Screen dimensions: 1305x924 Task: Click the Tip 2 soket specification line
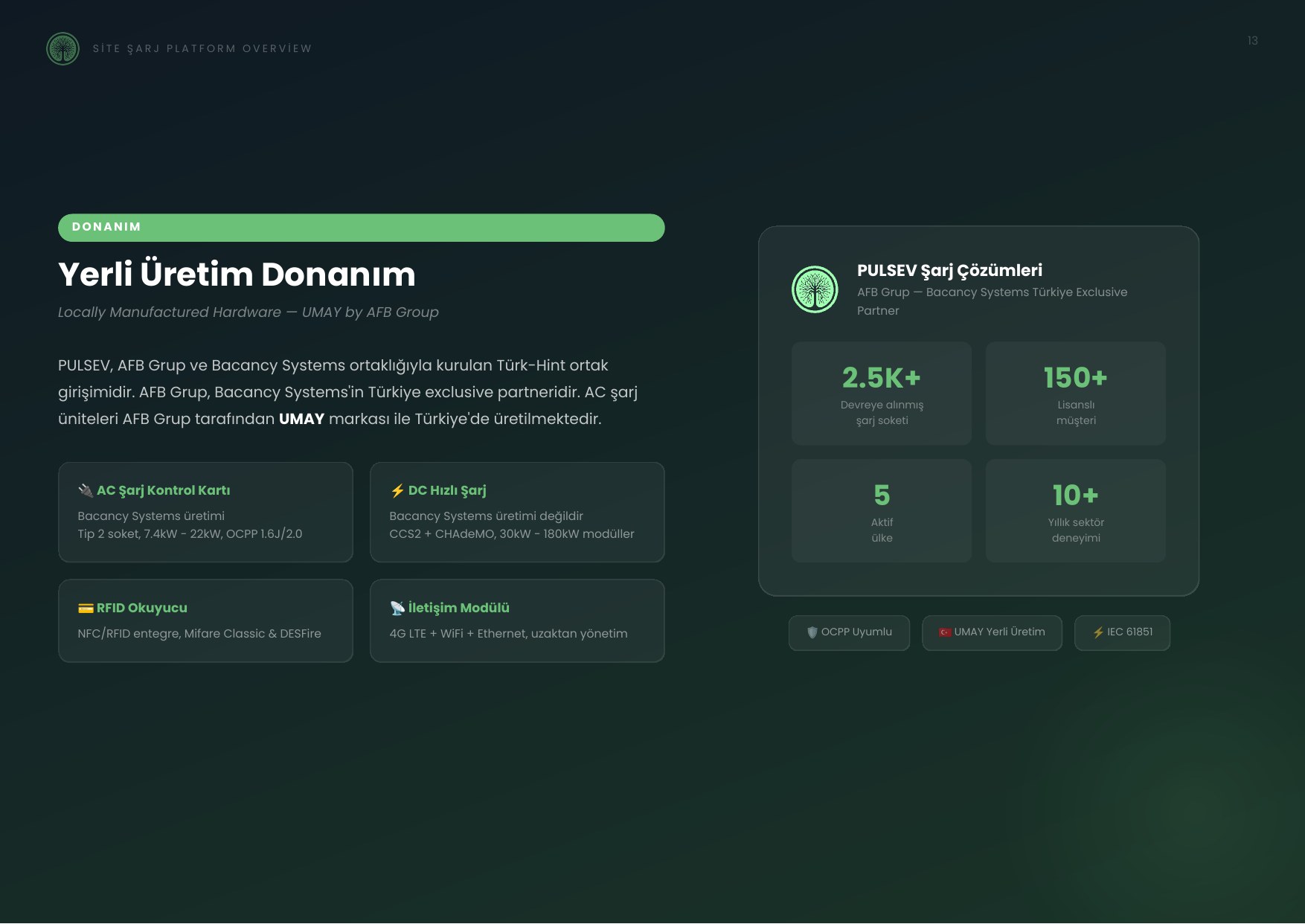click(x=190, y=534)
